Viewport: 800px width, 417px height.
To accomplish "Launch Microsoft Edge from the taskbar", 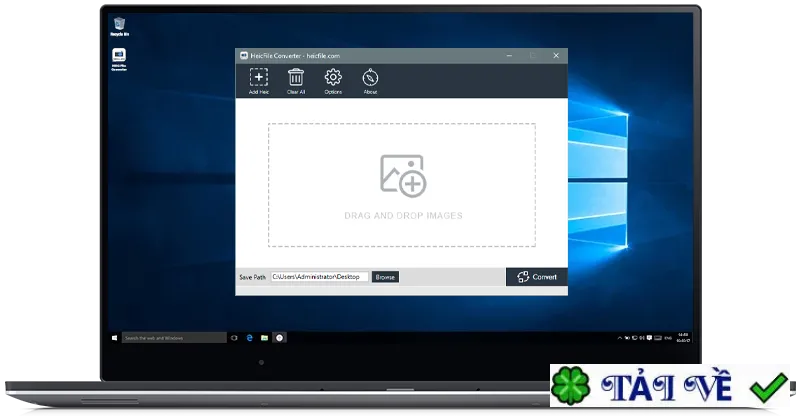I will (x=249, y=338).
